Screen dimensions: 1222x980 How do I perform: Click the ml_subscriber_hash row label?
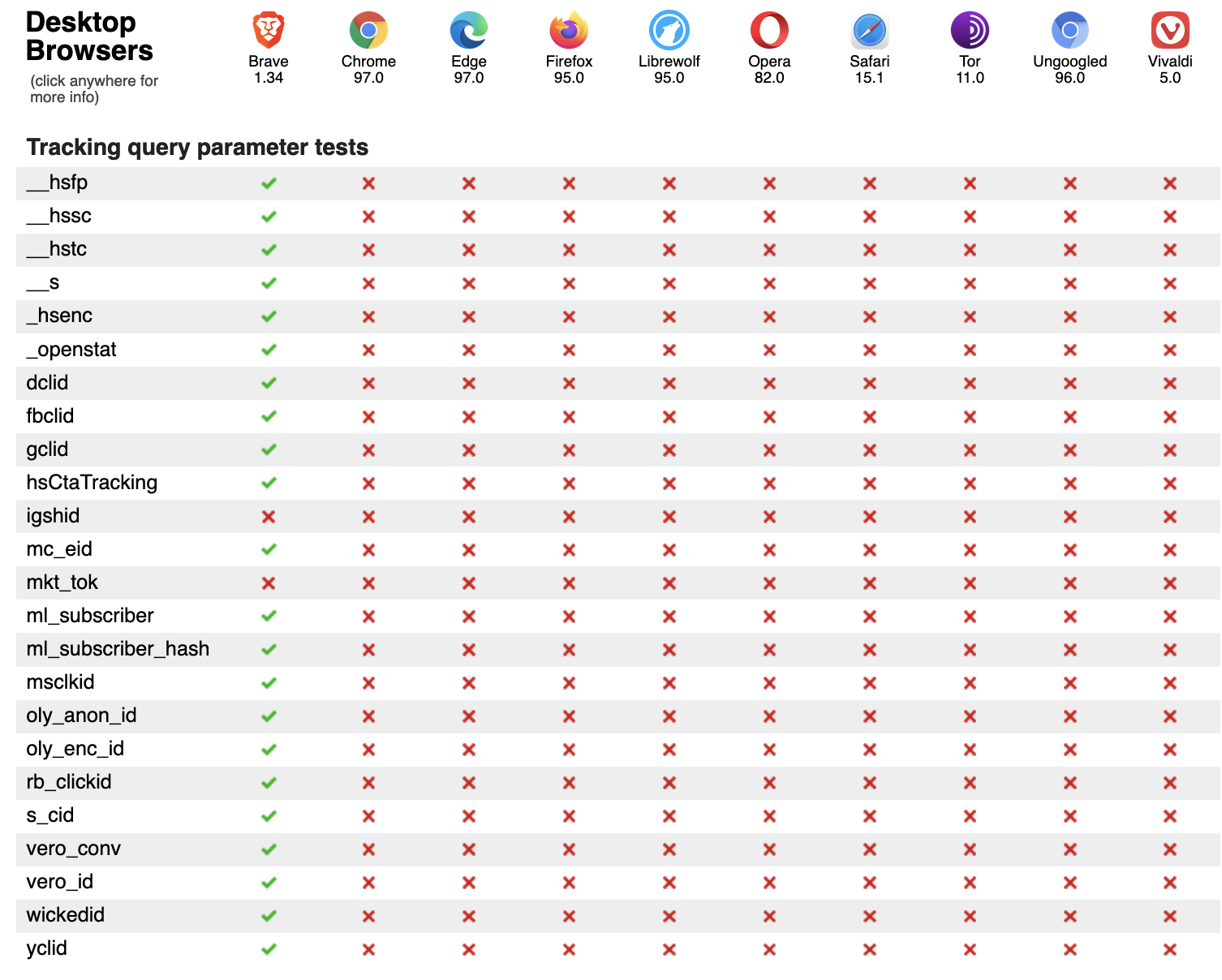[x=118, y=649]
